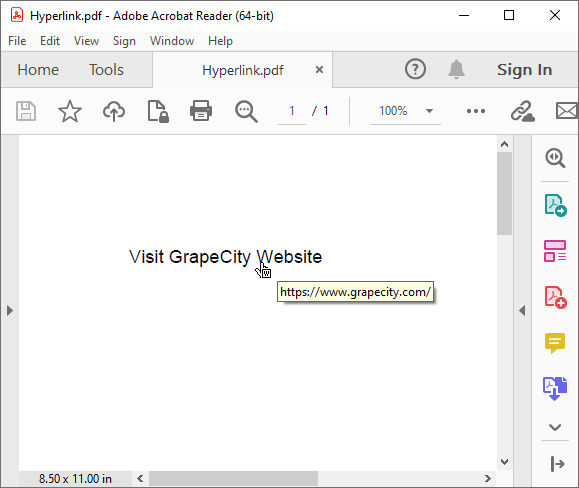Switch to the Tools tab
The image size is (579, 488).
[x=106, y=70]
